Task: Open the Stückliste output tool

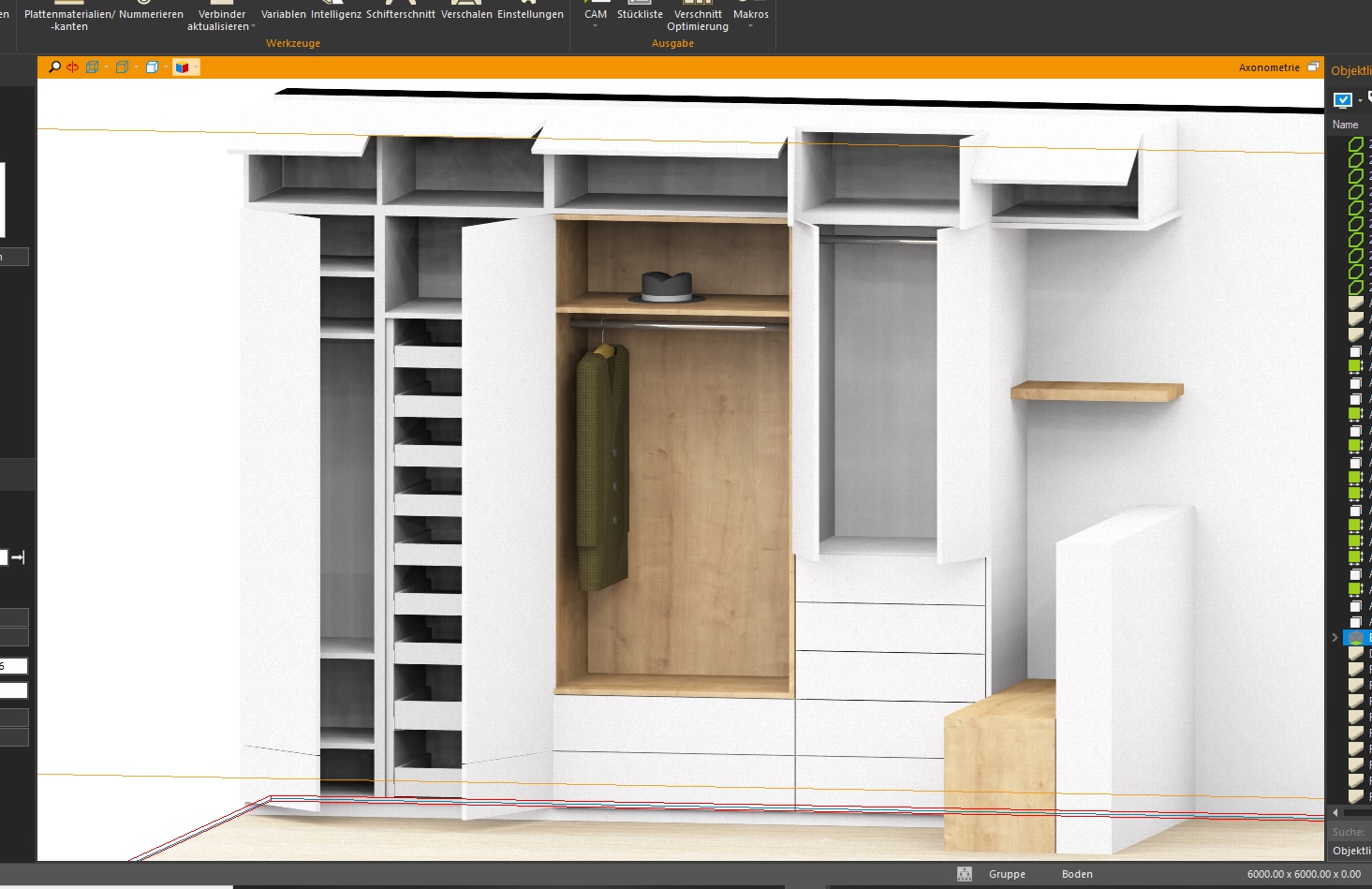Action: tap(640, 14)
